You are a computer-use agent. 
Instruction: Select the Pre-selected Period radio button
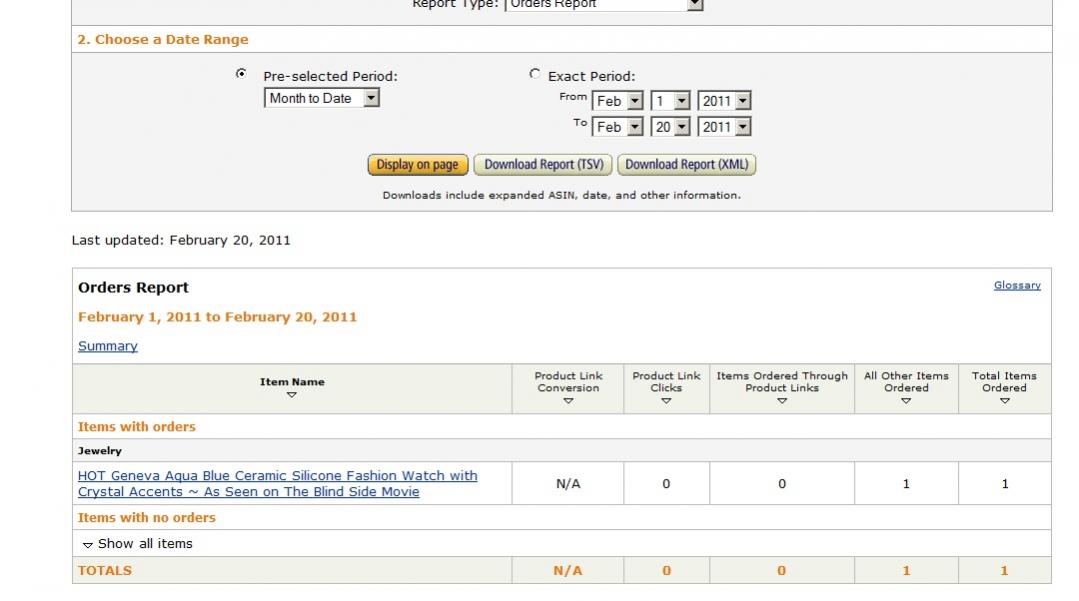coord(241,74)
